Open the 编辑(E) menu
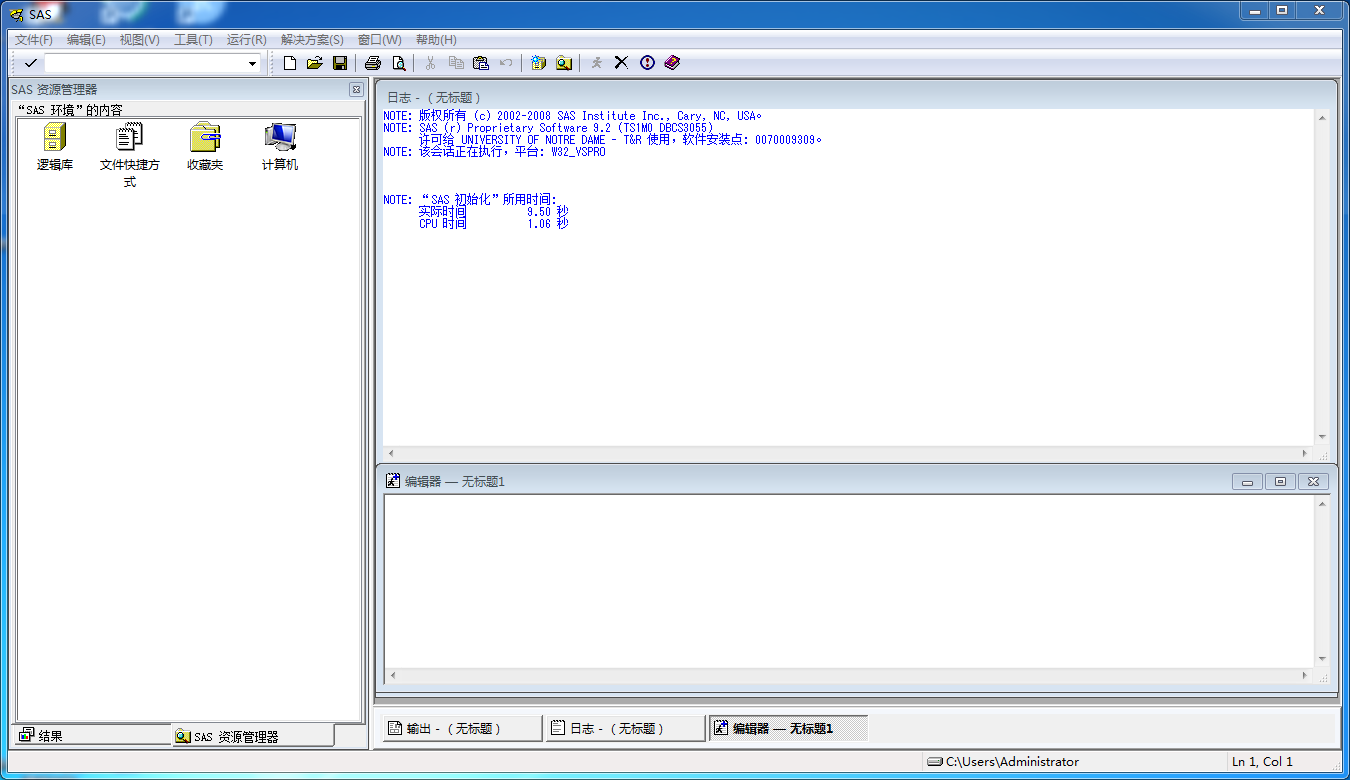1350x780 pixels. pos(86,40)
